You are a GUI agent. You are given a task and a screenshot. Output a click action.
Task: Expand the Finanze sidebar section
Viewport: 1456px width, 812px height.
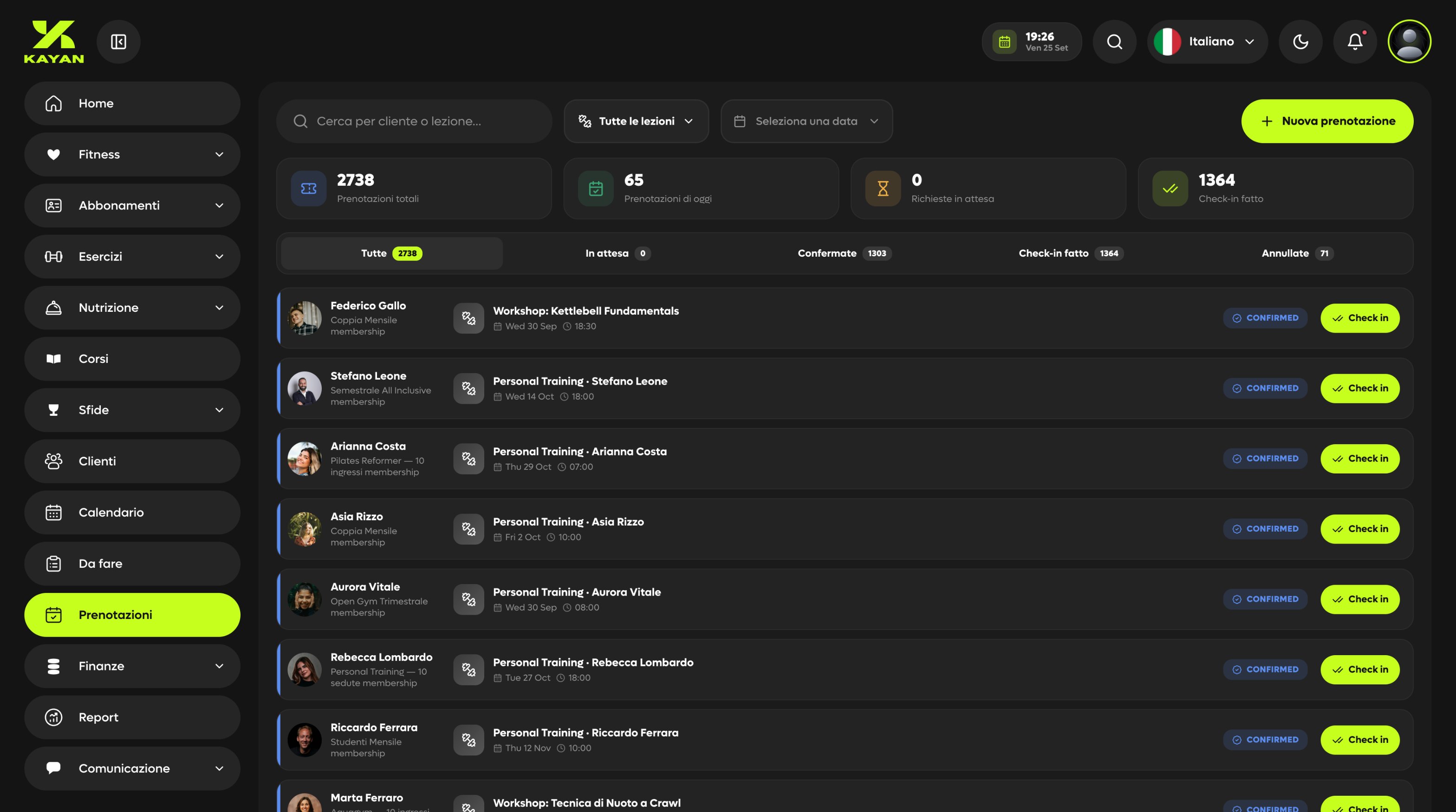[x=132, y=666]
